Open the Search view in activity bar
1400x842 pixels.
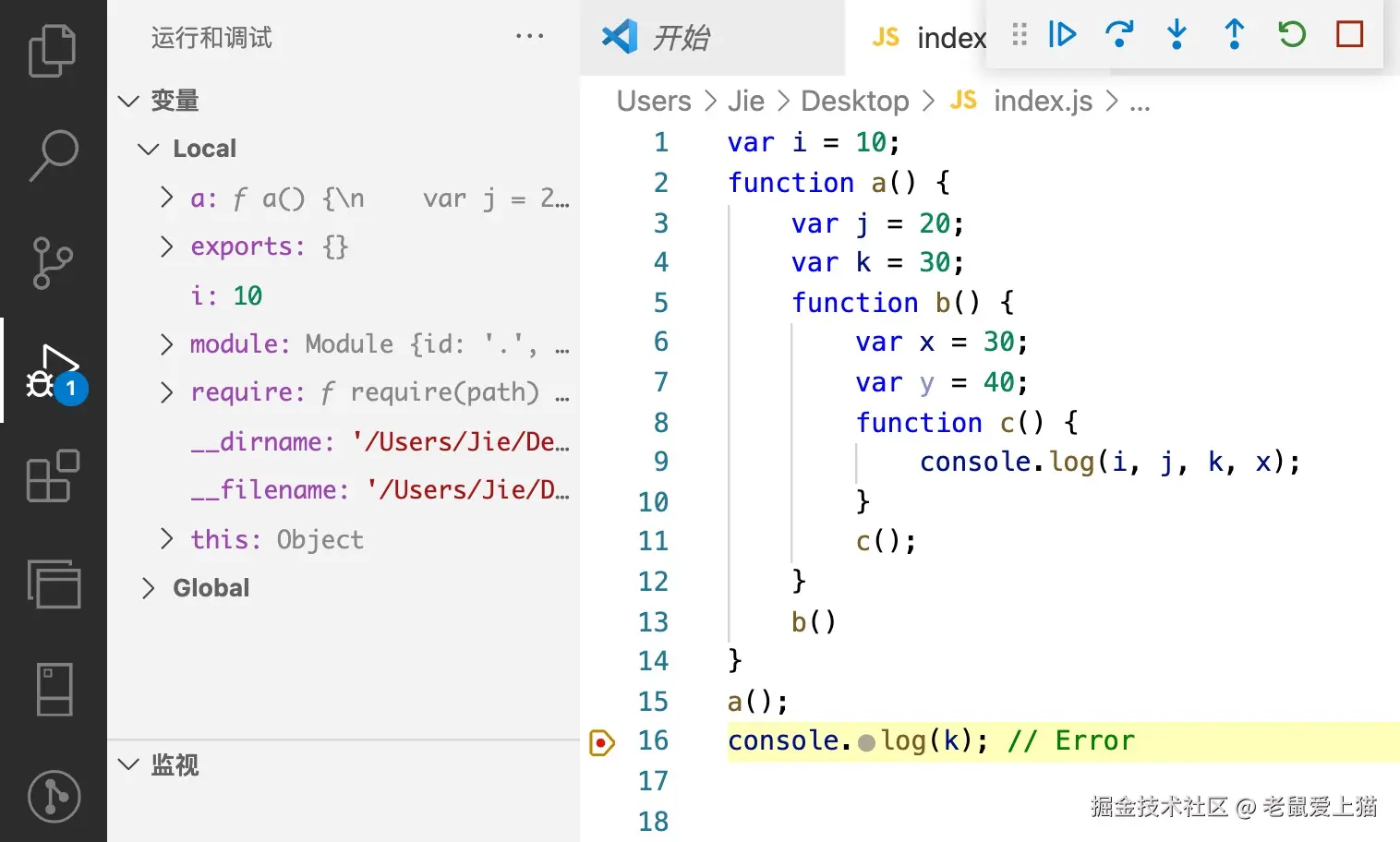[53, 156]
